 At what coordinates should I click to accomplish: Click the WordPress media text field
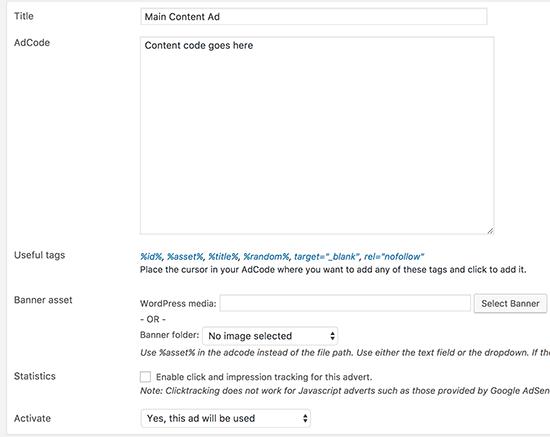click(x=345, y=303)
